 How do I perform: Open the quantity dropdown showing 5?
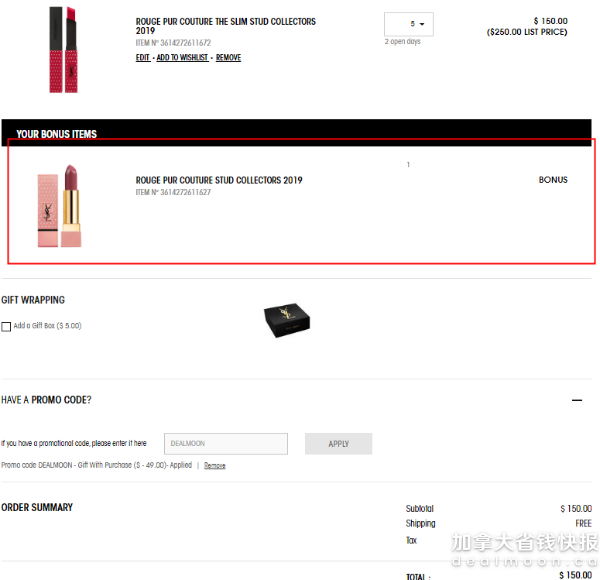[409, 24]
